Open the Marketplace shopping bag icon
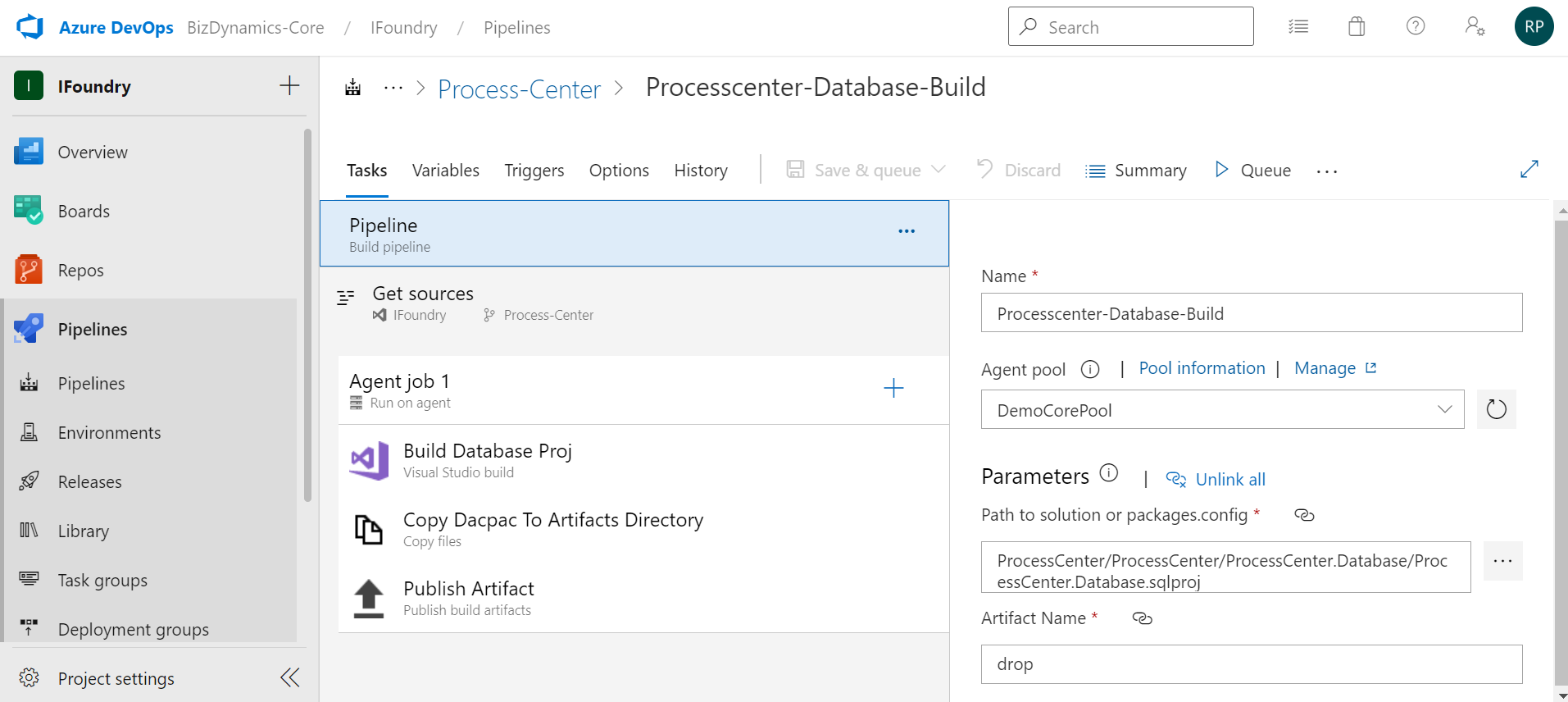This screenshot has width=1568, height=702. coord(1357,27)
